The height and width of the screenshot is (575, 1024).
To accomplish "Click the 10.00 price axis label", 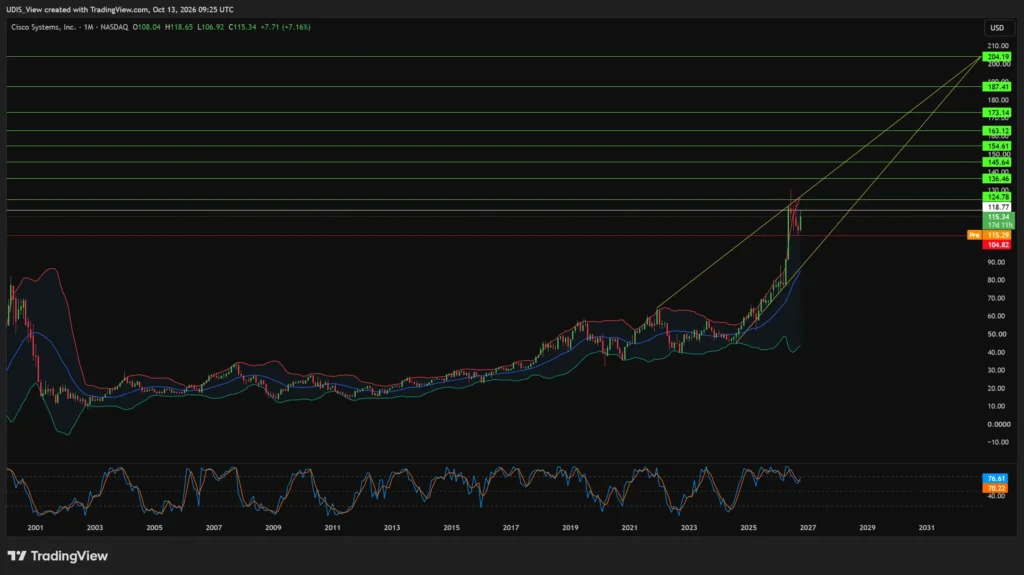I will (x=997, y=406).
